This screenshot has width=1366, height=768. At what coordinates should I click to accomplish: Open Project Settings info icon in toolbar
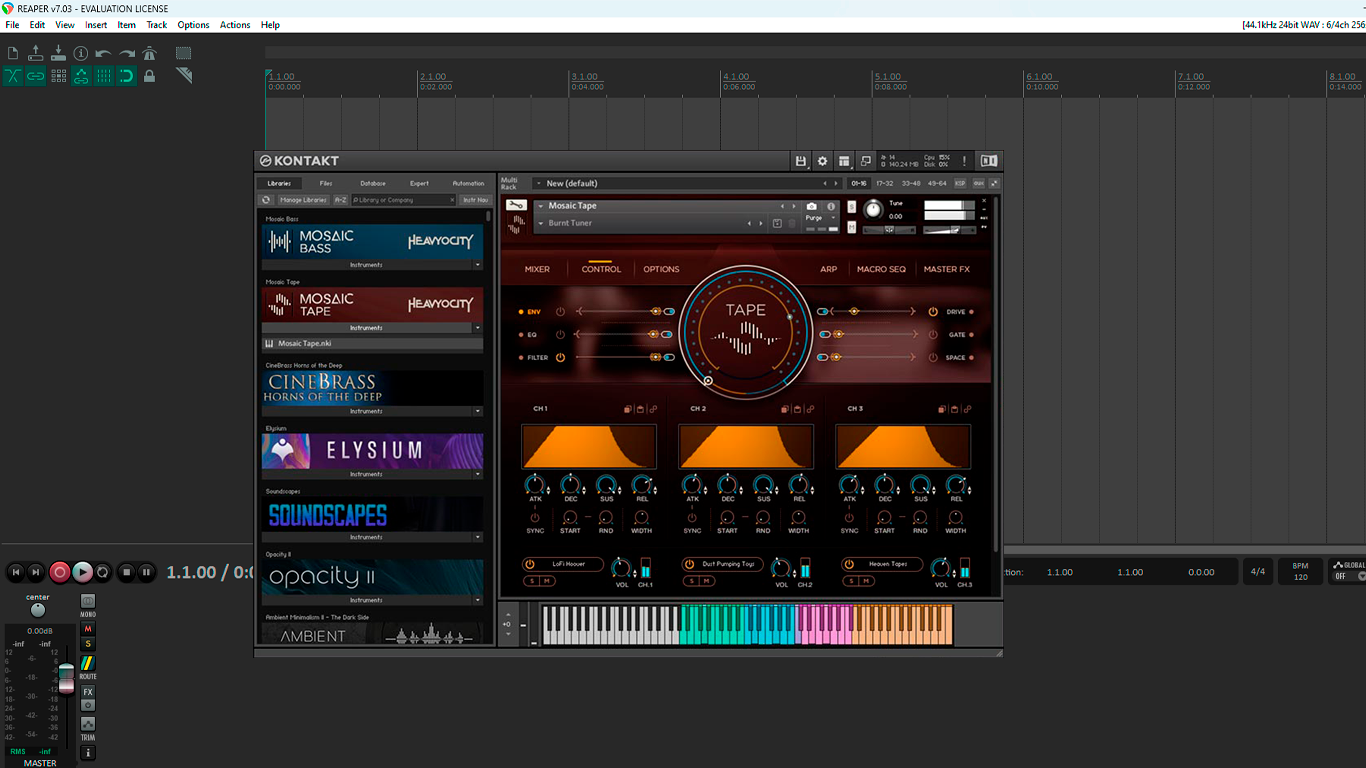pos(81,53)
